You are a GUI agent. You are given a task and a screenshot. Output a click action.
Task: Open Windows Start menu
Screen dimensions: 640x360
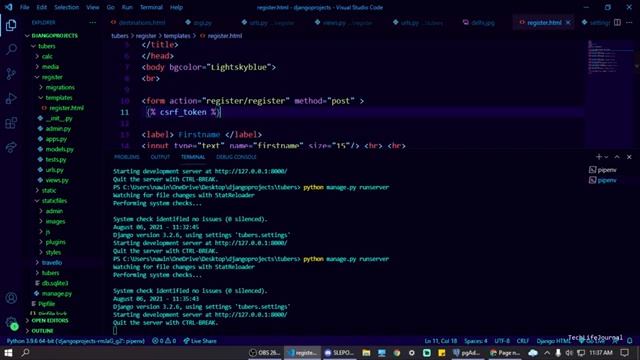8,352
